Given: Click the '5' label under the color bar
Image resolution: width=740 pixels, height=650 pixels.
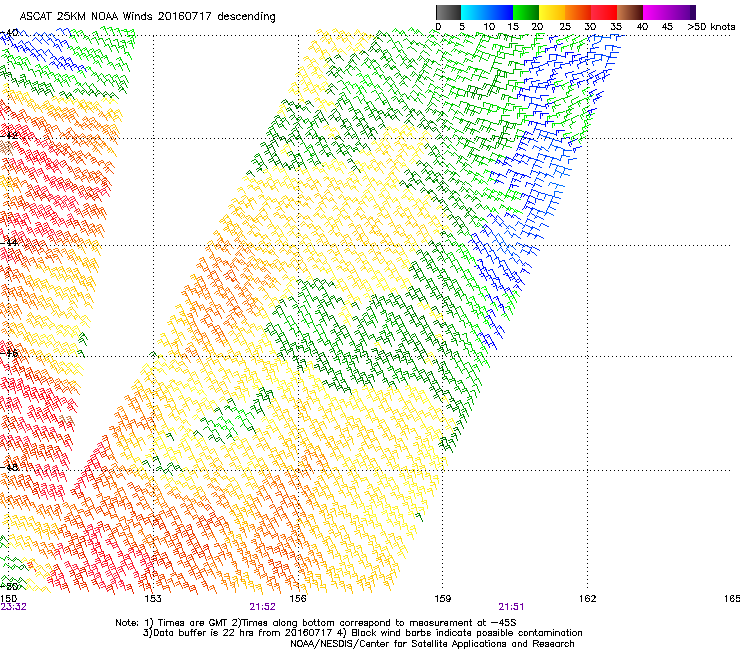Looking at the screenshot, I should (x=462, y=27).
